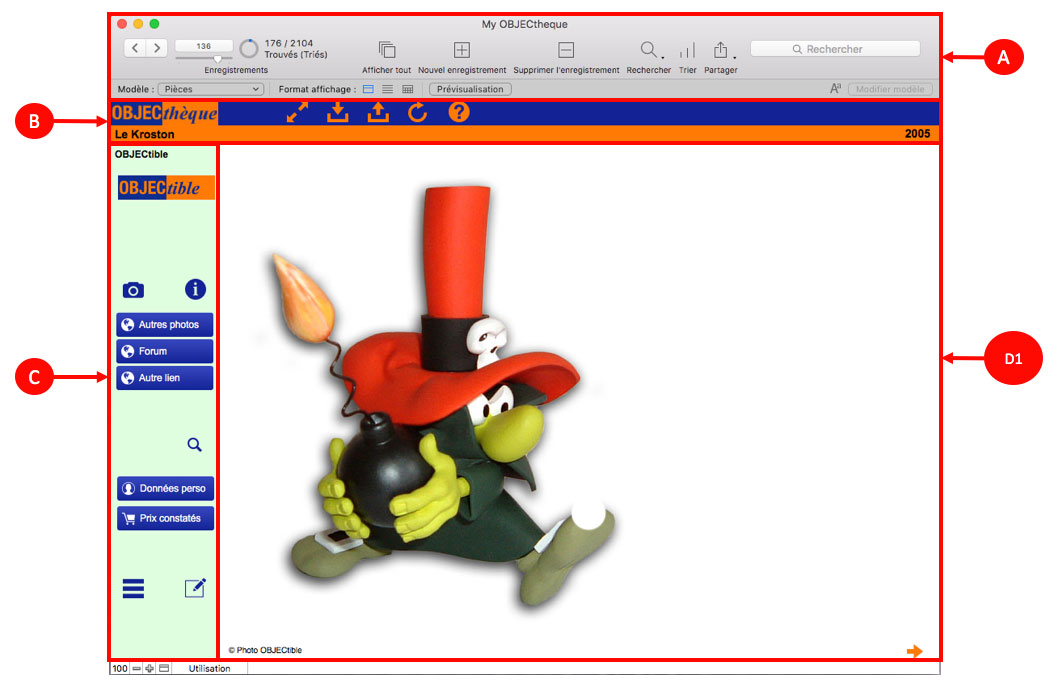
Task: Open the Utilisation mode popup
Action: (210, 669)
